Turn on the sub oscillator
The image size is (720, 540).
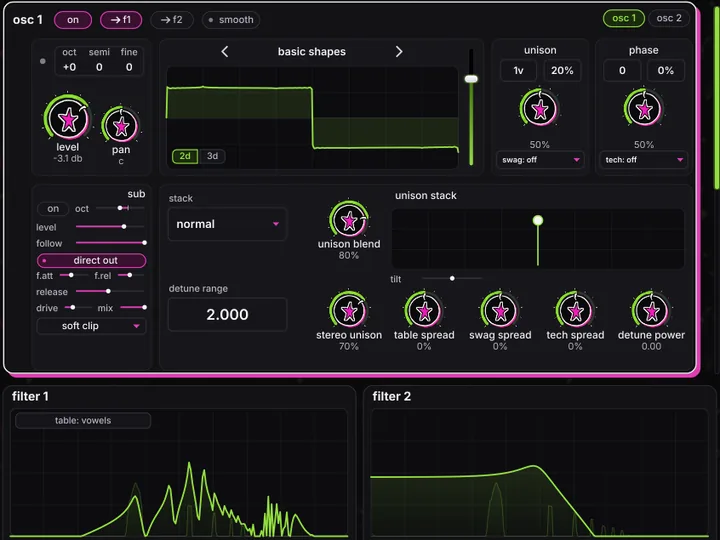[53, 208]
